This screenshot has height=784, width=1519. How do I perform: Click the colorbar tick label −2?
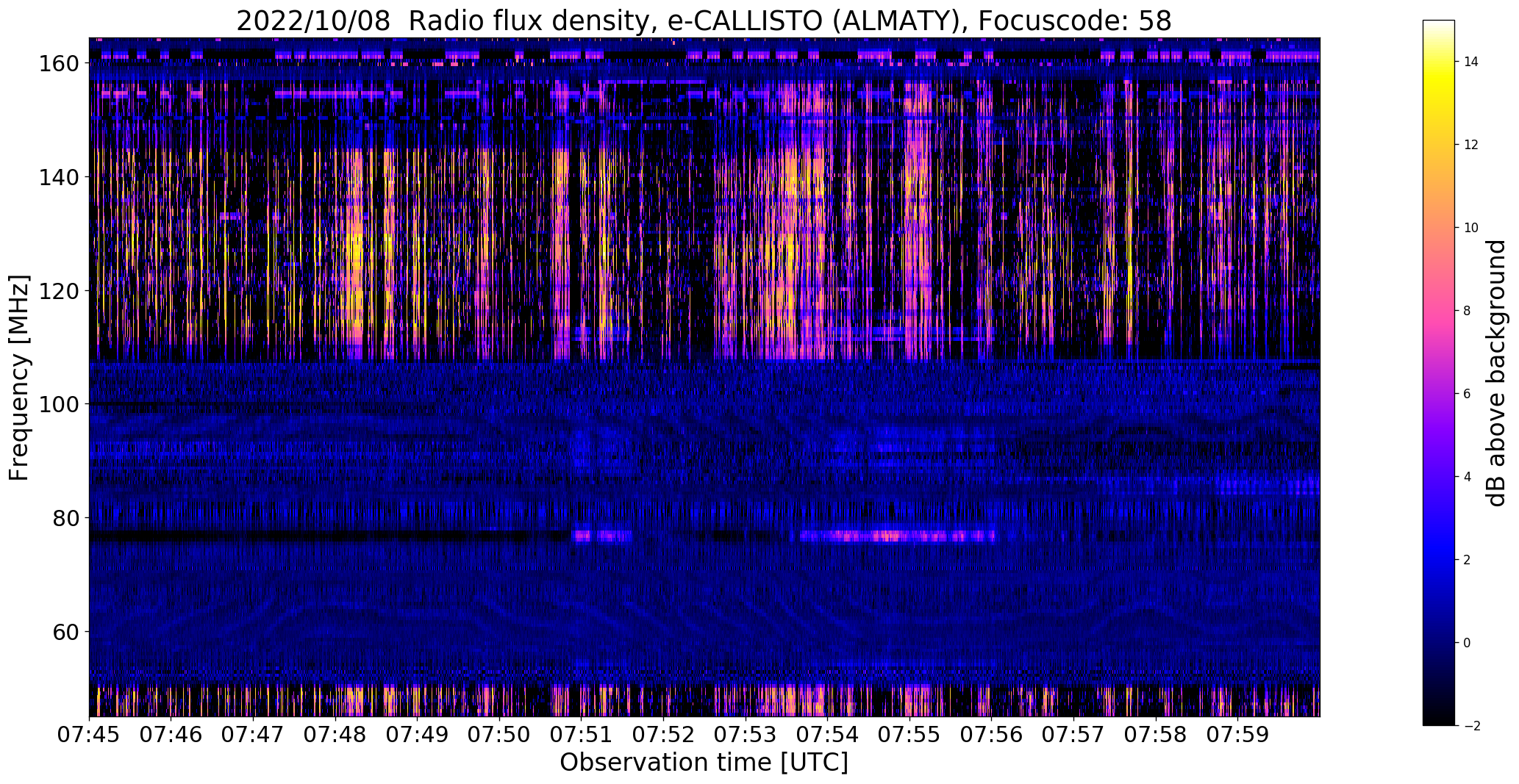(x=1471, y=726)
